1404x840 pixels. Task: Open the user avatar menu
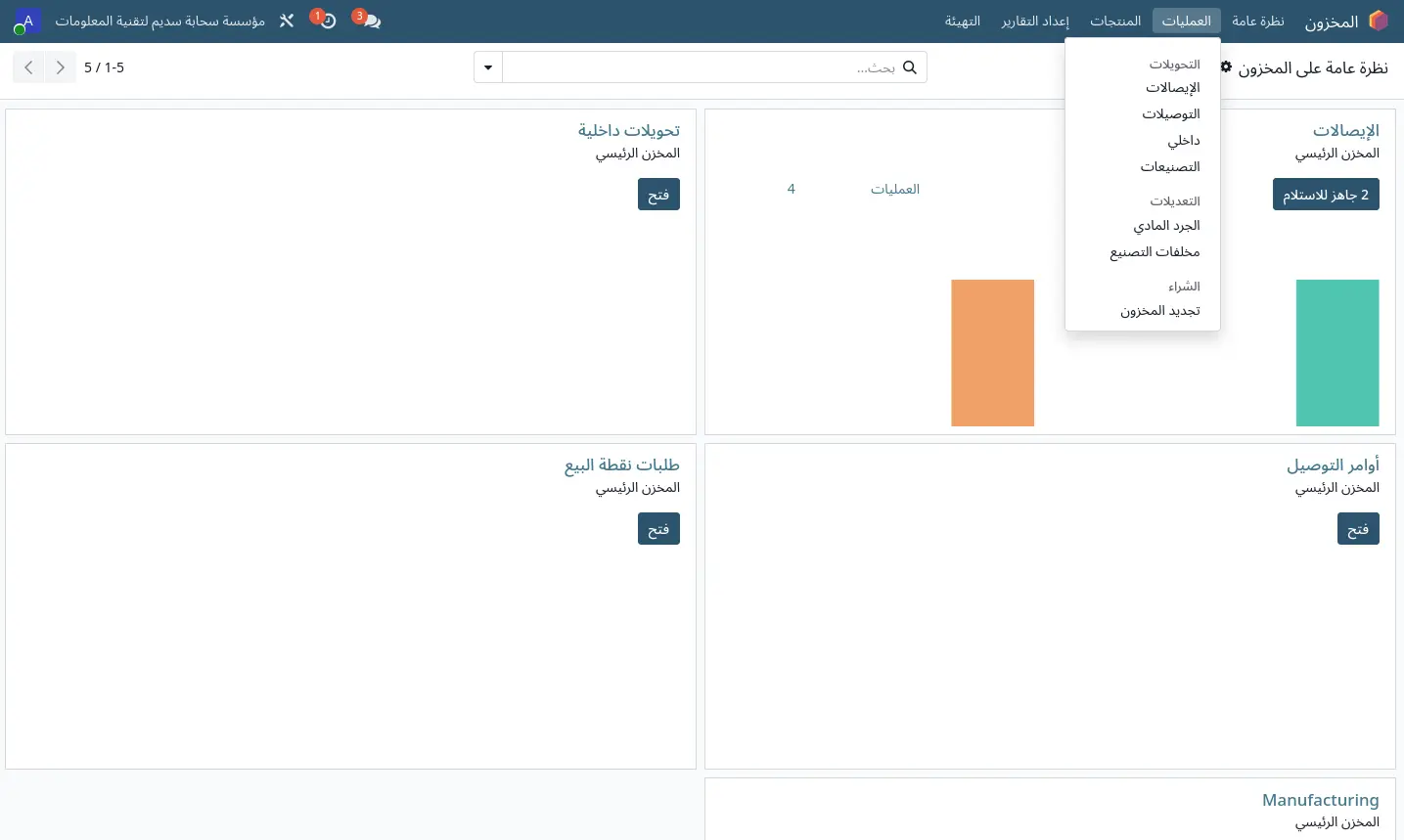tap(27, 21)
